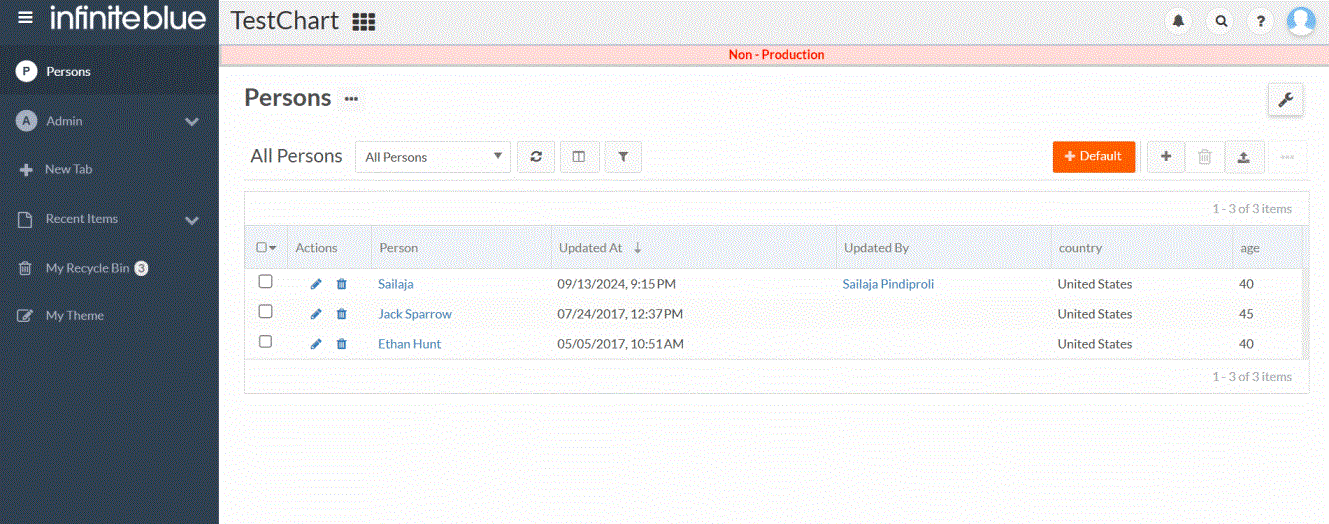Screen dimensions: 1329x524
Task: Click the search magnifier icon
Action: pyautogui.click(x=1221, y=21)
